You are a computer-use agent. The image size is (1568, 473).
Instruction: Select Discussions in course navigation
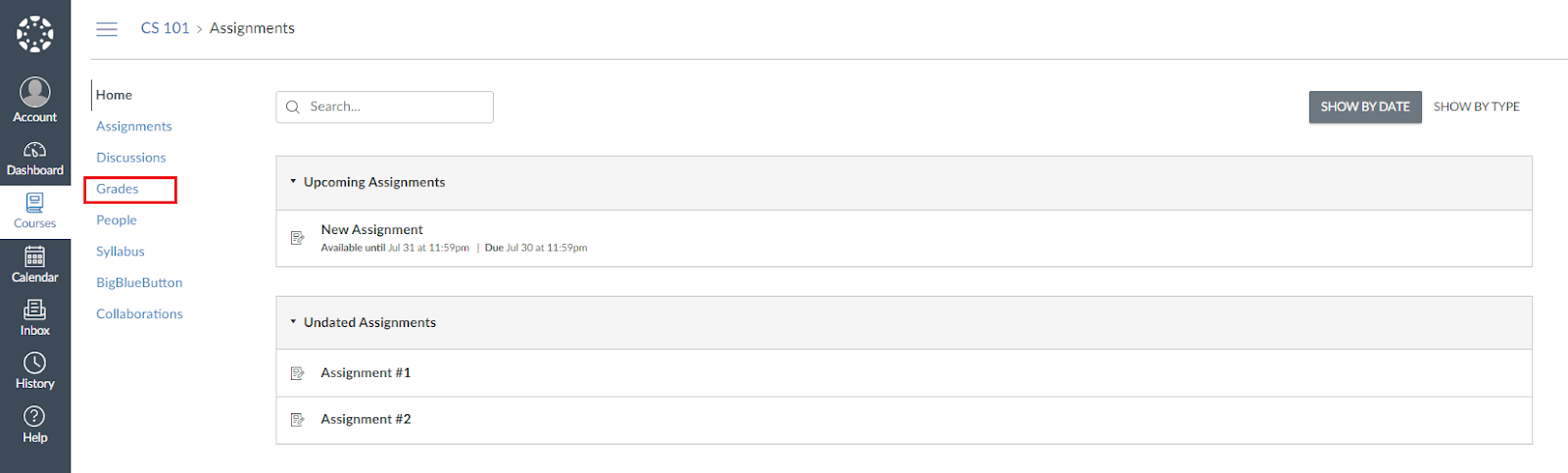pyautogui.click(x=131, y=158)
